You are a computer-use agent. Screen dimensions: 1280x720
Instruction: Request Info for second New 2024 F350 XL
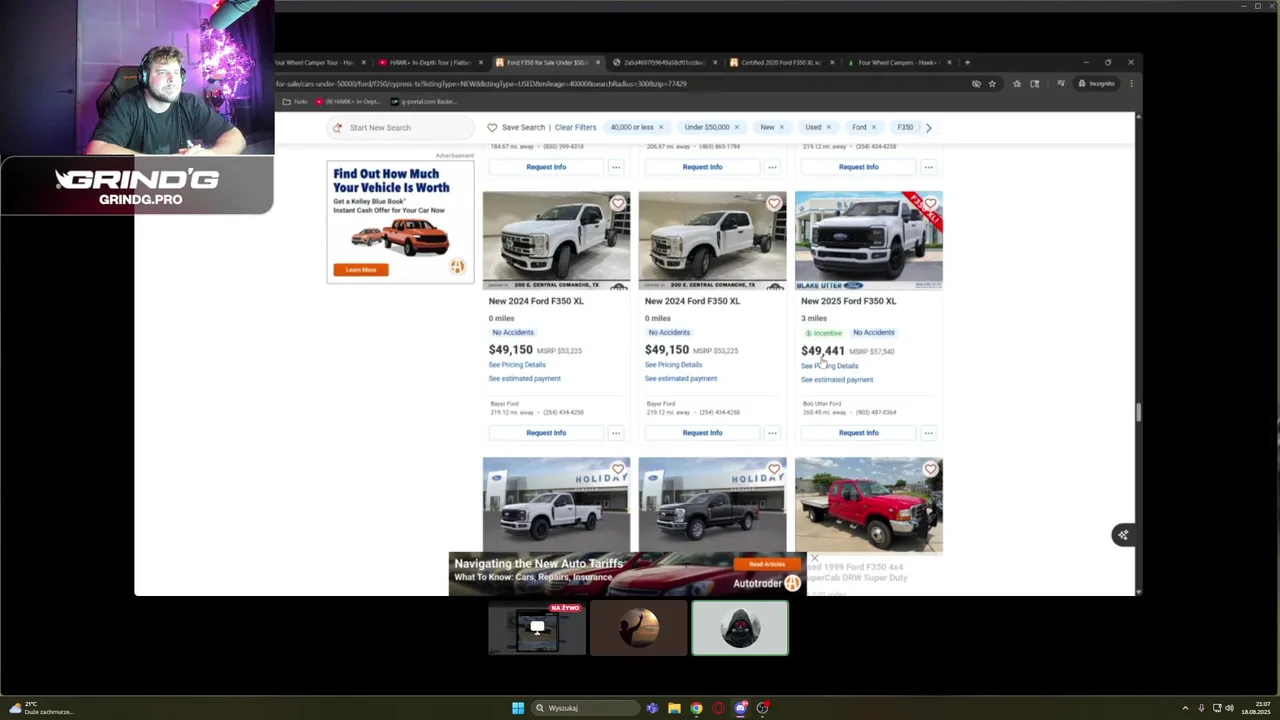702,433
